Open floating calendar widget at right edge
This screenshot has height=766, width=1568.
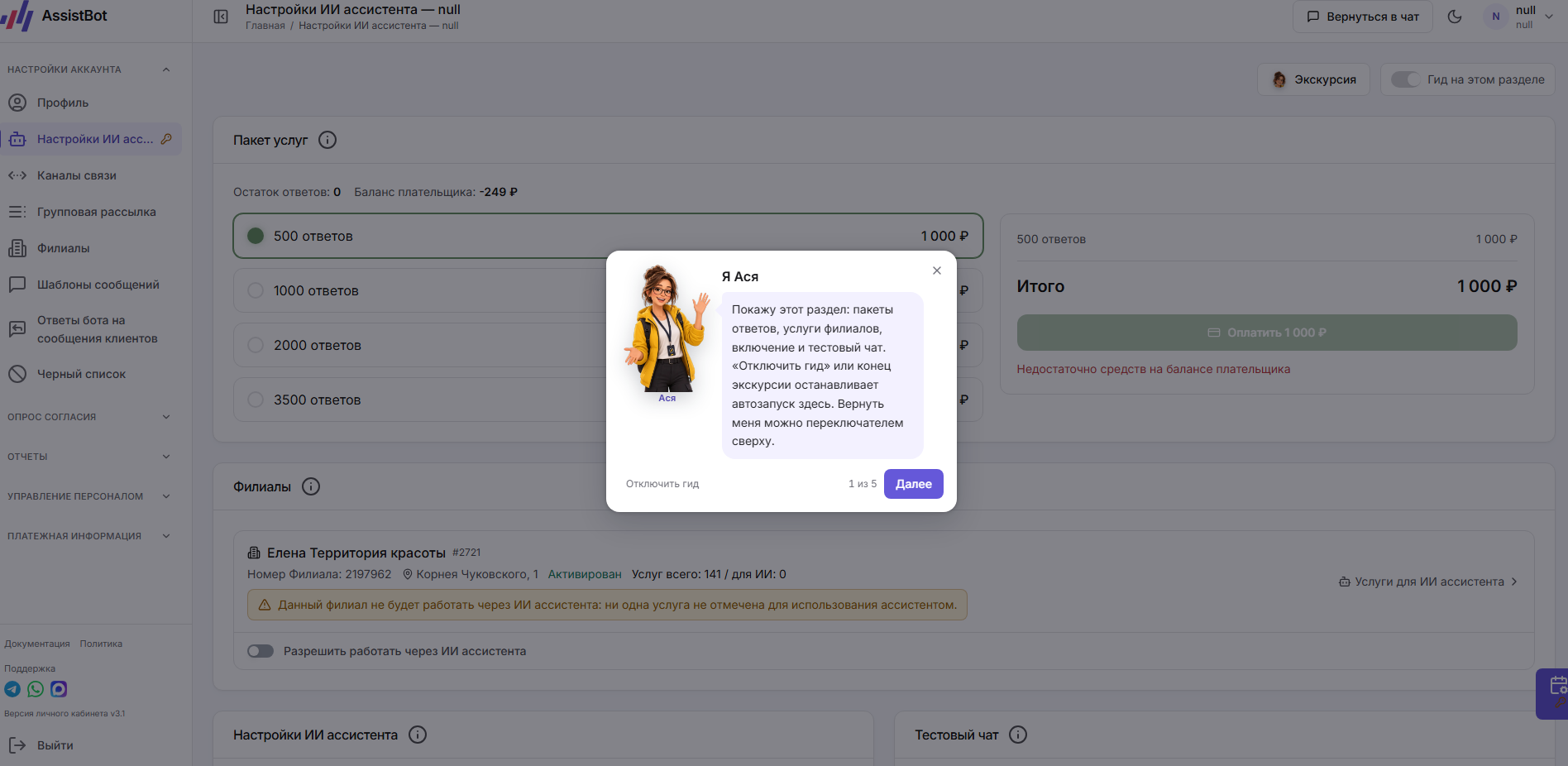(x=1553, y=693)
